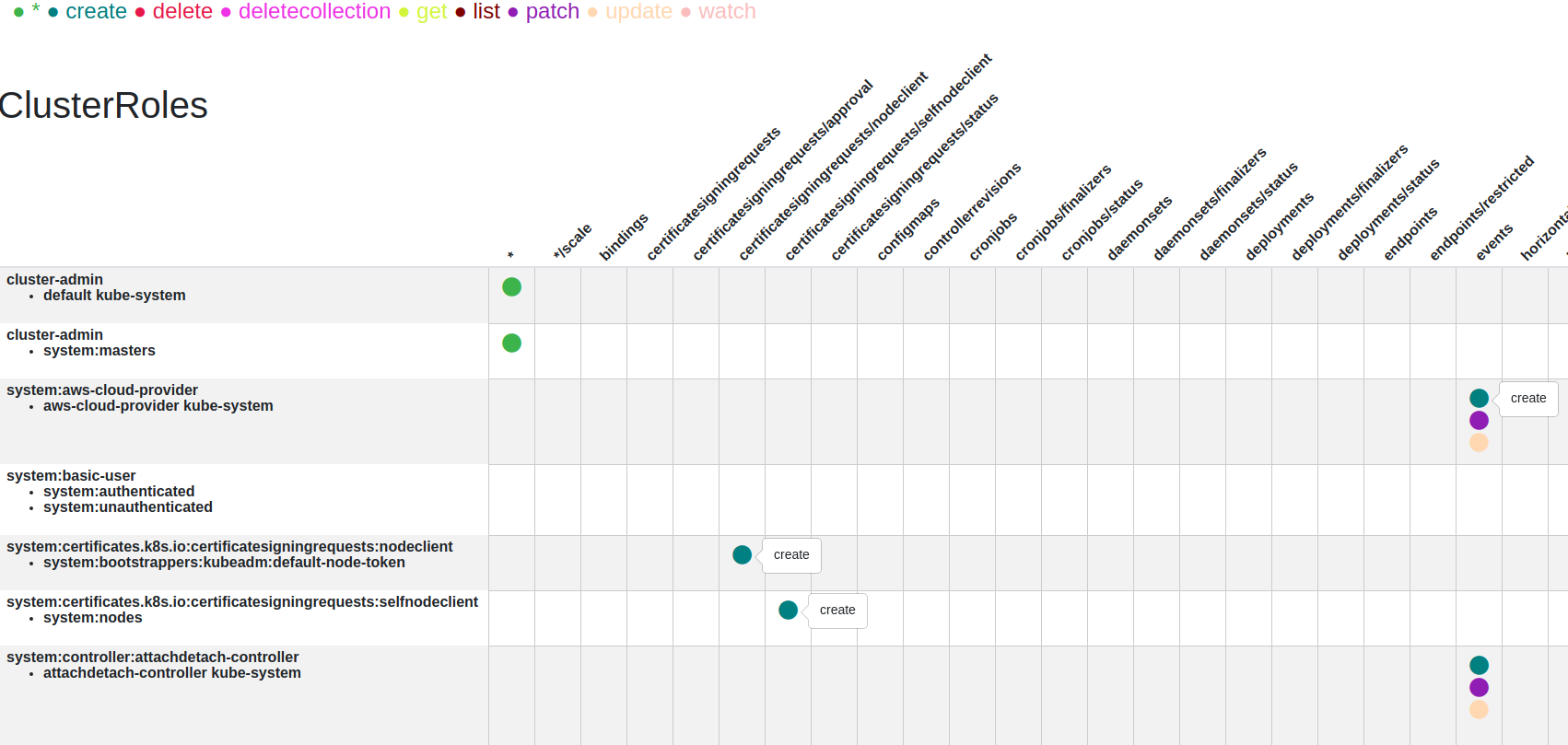Viewport: 1568px width, 745px height.
Task: Click the green wildcard legend dot
Action: tap(18, 13)
